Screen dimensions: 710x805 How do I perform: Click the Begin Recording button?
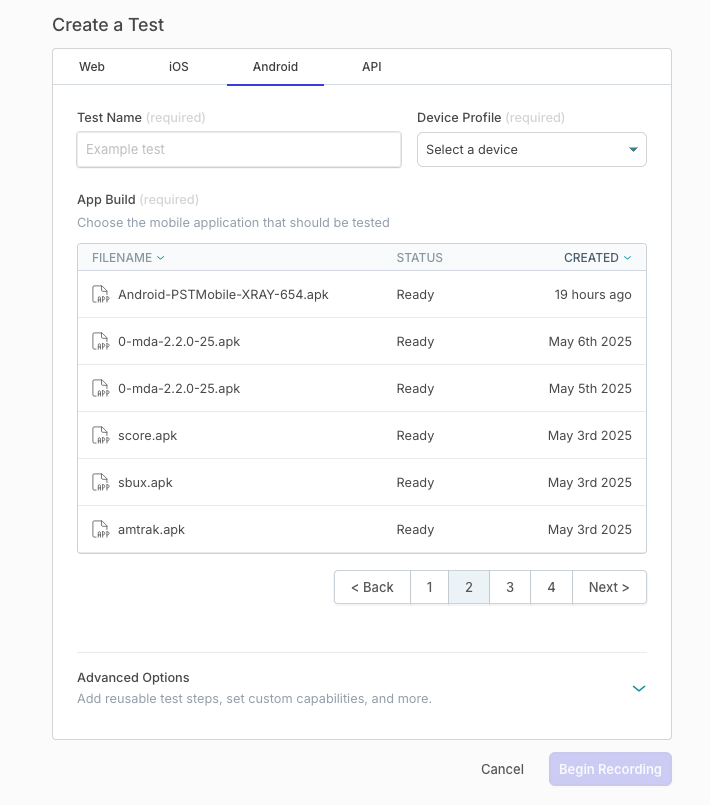(x=610, y=769)
